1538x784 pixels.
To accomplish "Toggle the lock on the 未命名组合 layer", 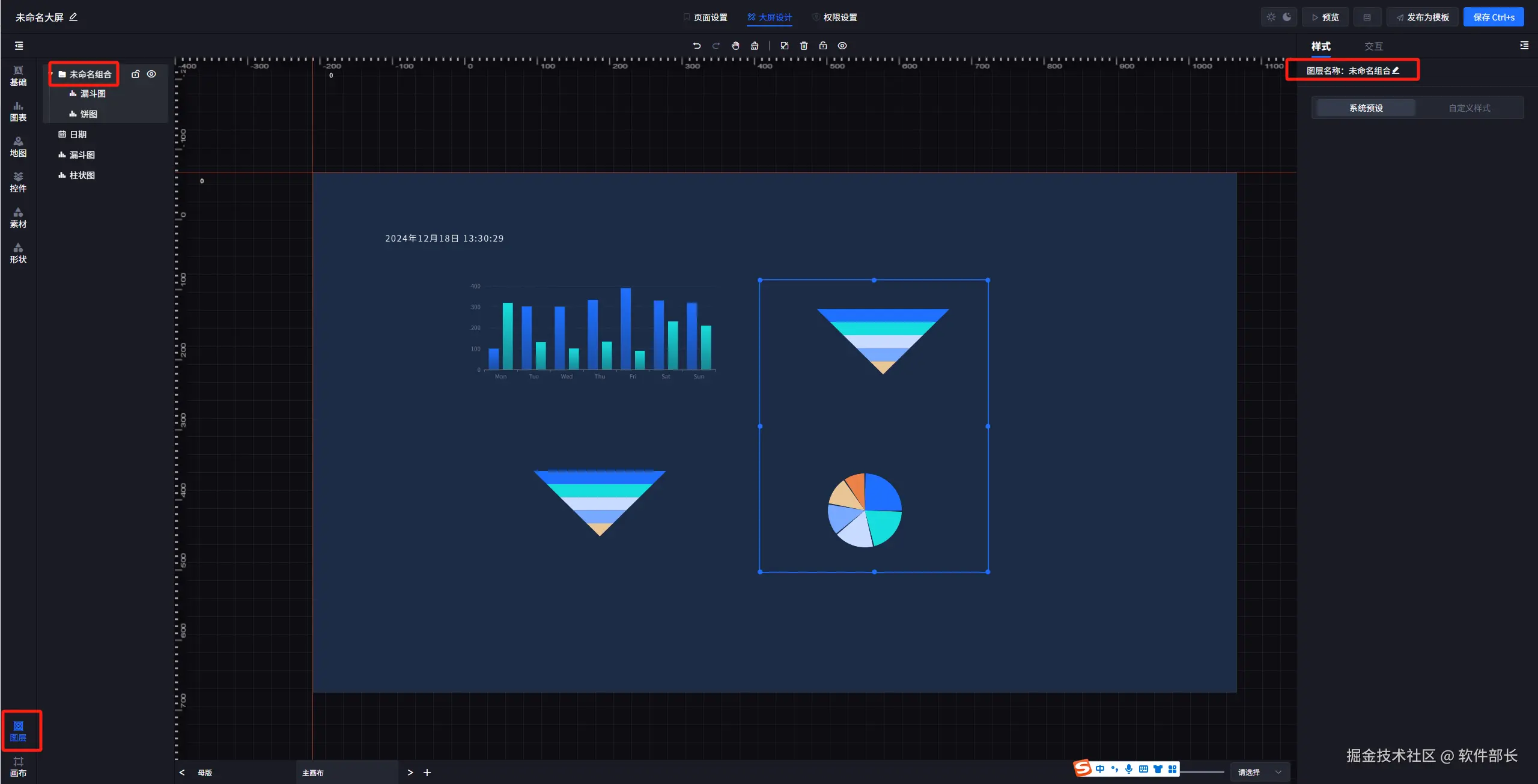I will click(x=136, y=74).
